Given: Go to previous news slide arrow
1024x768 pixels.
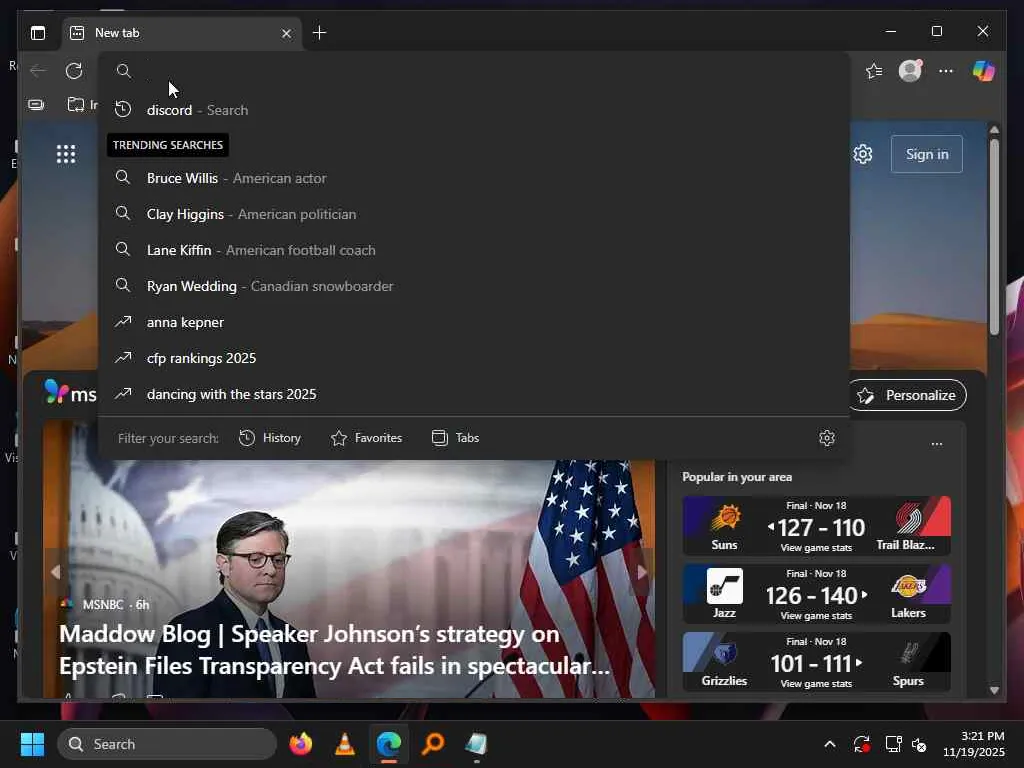Looking at the screenshot, I should click(56, 572).
